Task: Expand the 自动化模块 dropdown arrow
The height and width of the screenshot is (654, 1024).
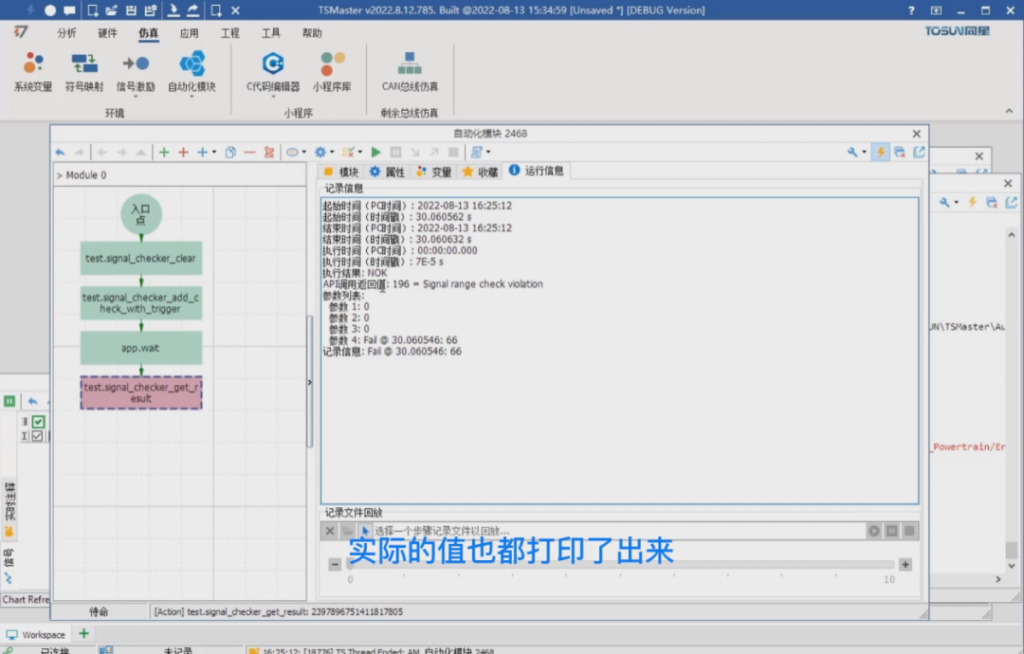Action: [x=191, y=97]
